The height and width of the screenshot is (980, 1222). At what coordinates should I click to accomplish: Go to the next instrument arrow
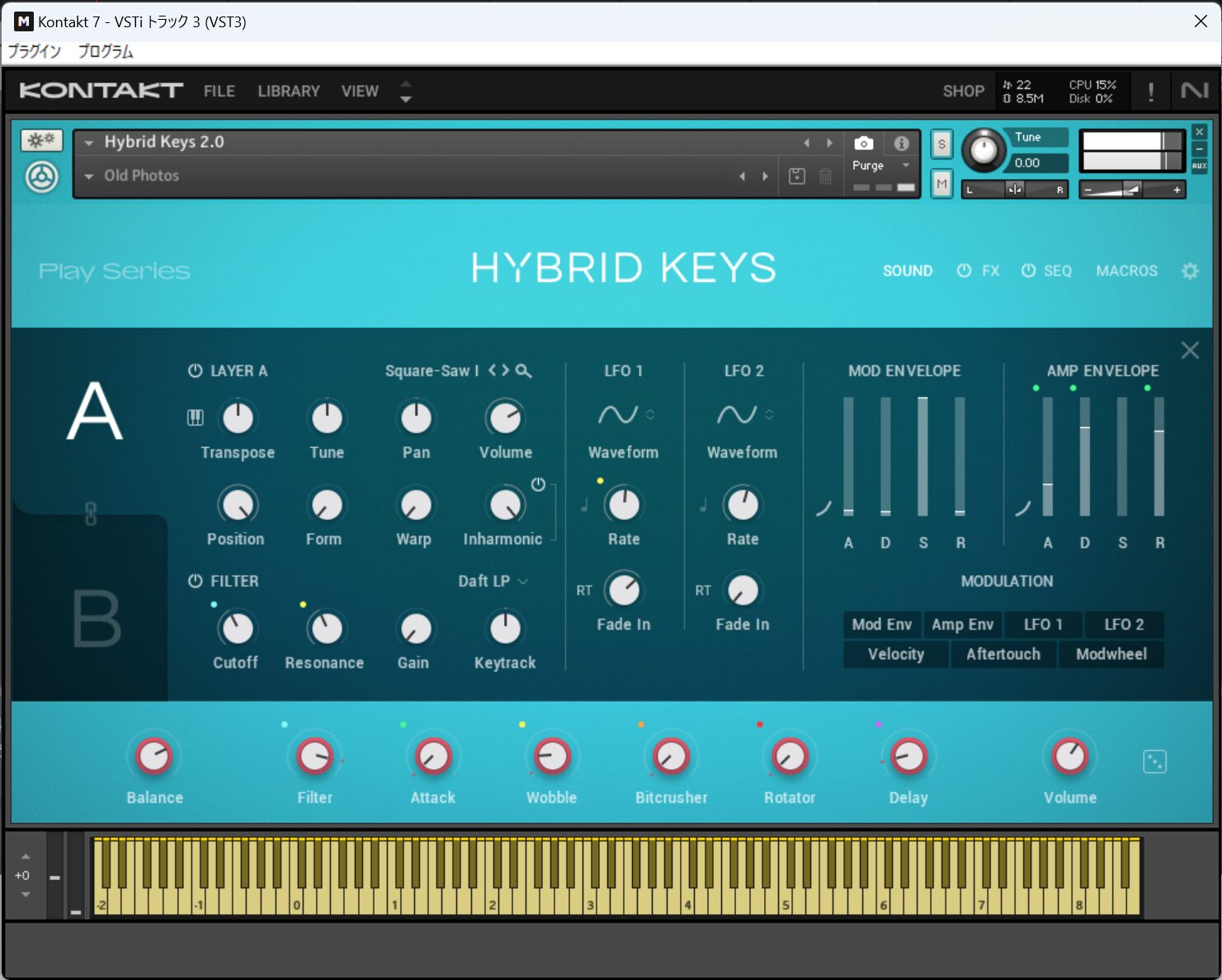[829, 143]
